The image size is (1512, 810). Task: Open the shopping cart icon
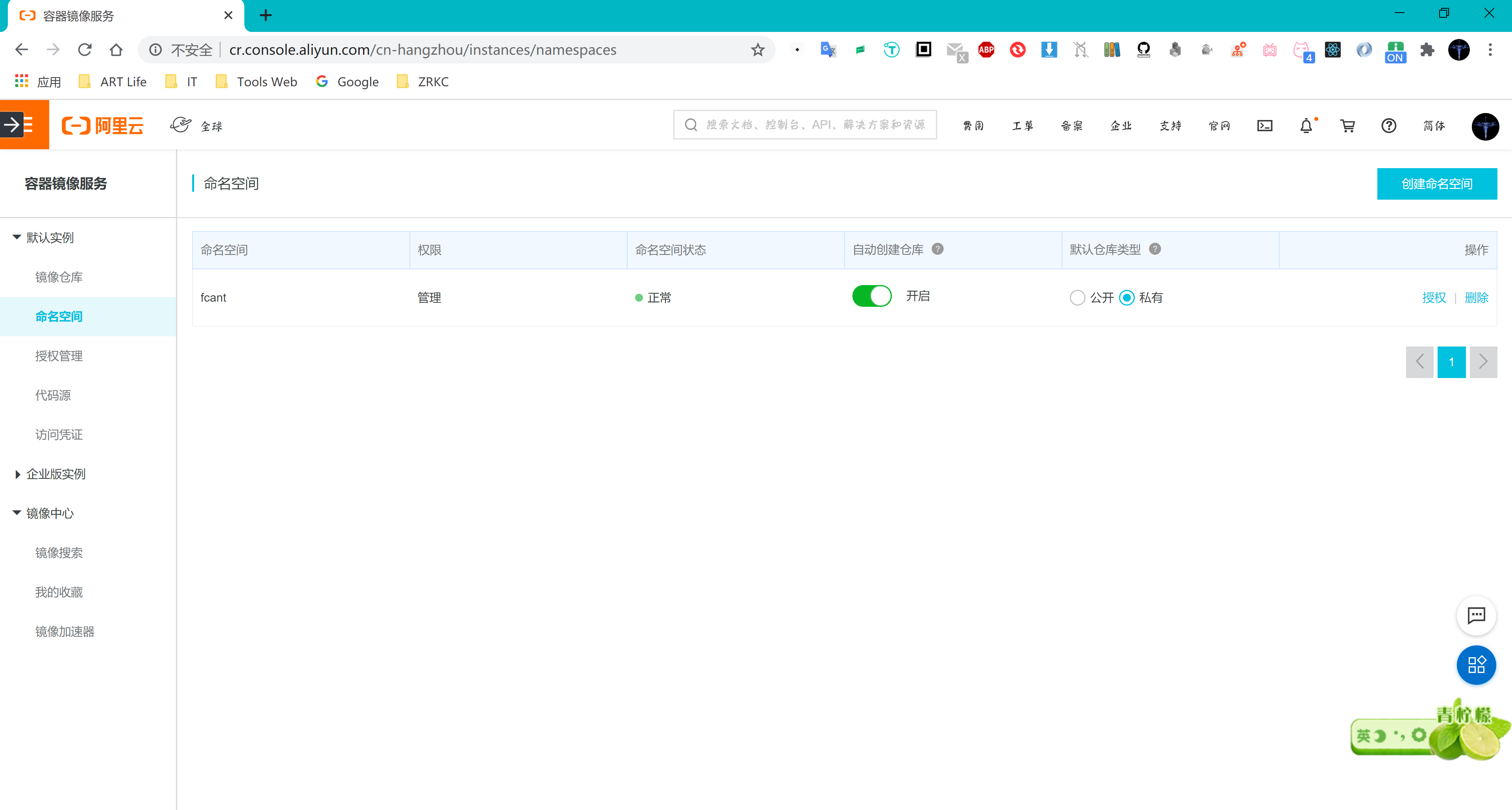1347,126
